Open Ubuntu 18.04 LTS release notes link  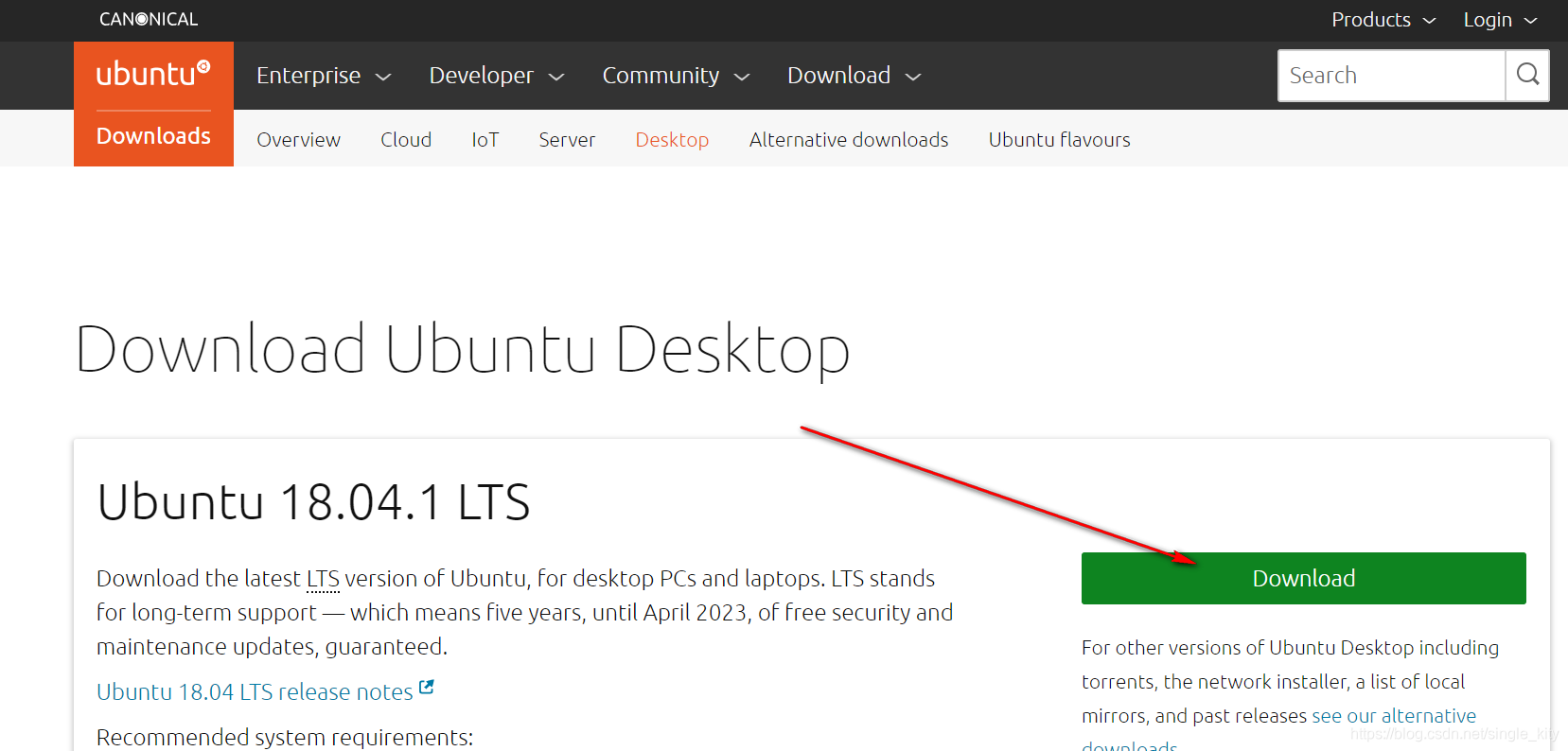click(x=255, y=691)
